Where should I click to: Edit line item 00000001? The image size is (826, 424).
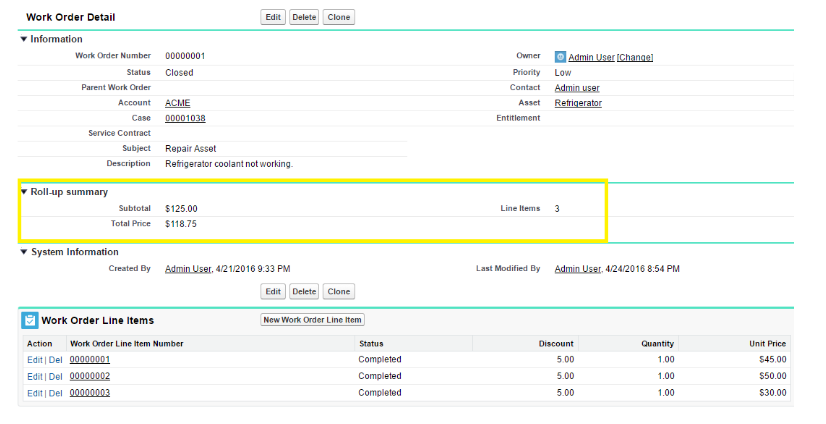click(x=34, y=359)
